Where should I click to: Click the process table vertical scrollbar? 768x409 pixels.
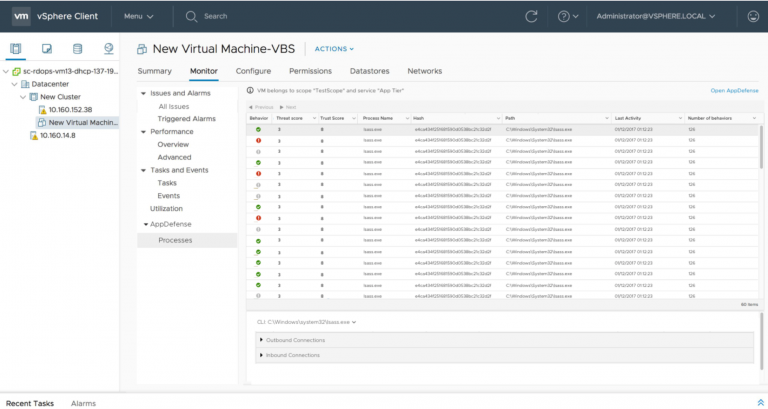point(761,147)
